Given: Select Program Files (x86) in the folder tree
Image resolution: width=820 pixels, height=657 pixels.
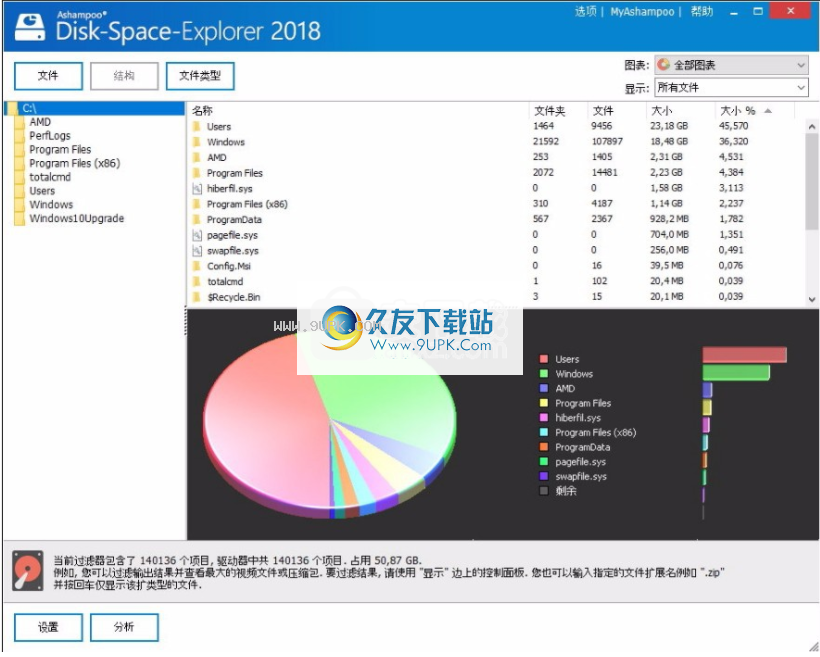Looking at the screenshot, I should [74, 163].
